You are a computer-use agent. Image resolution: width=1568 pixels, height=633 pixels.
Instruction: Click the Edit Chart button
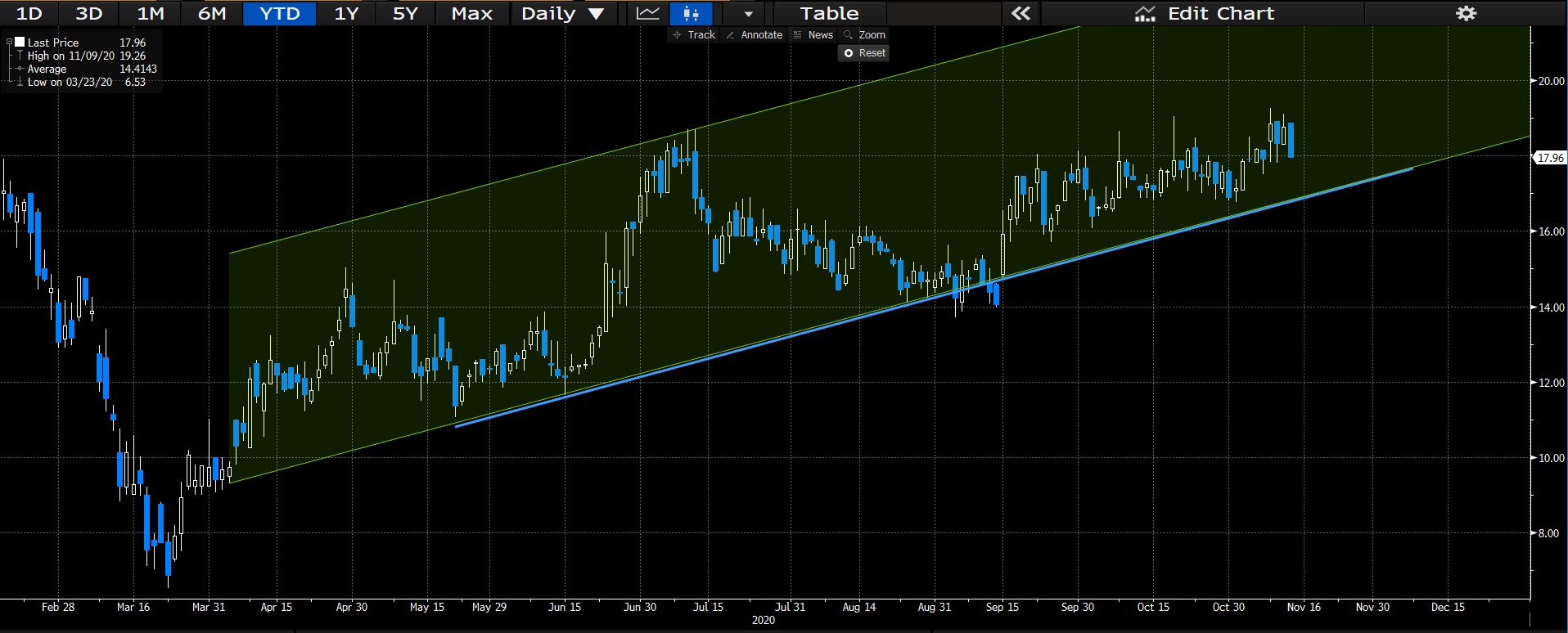[1204, 13]
